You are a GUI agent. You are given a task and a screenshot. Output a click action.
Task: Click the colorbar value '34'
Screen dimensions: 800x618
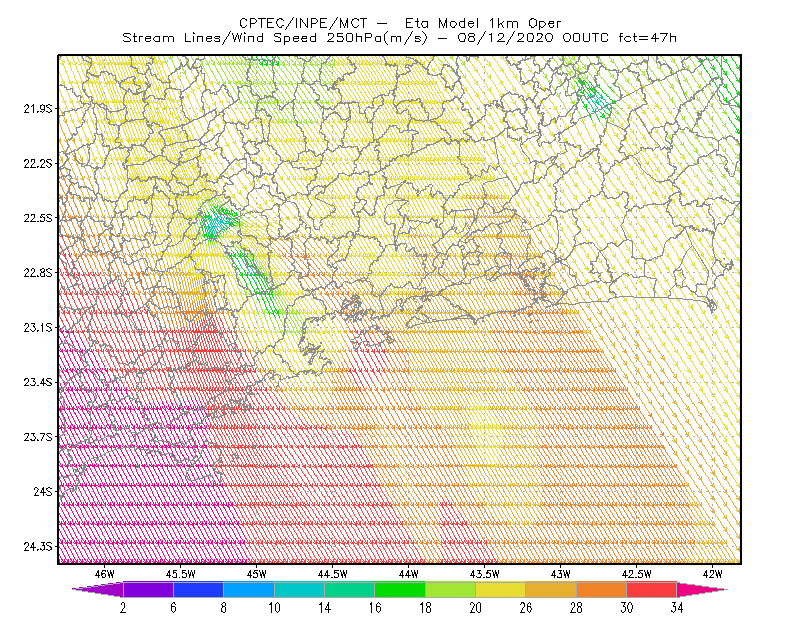[x=677, y=608]
